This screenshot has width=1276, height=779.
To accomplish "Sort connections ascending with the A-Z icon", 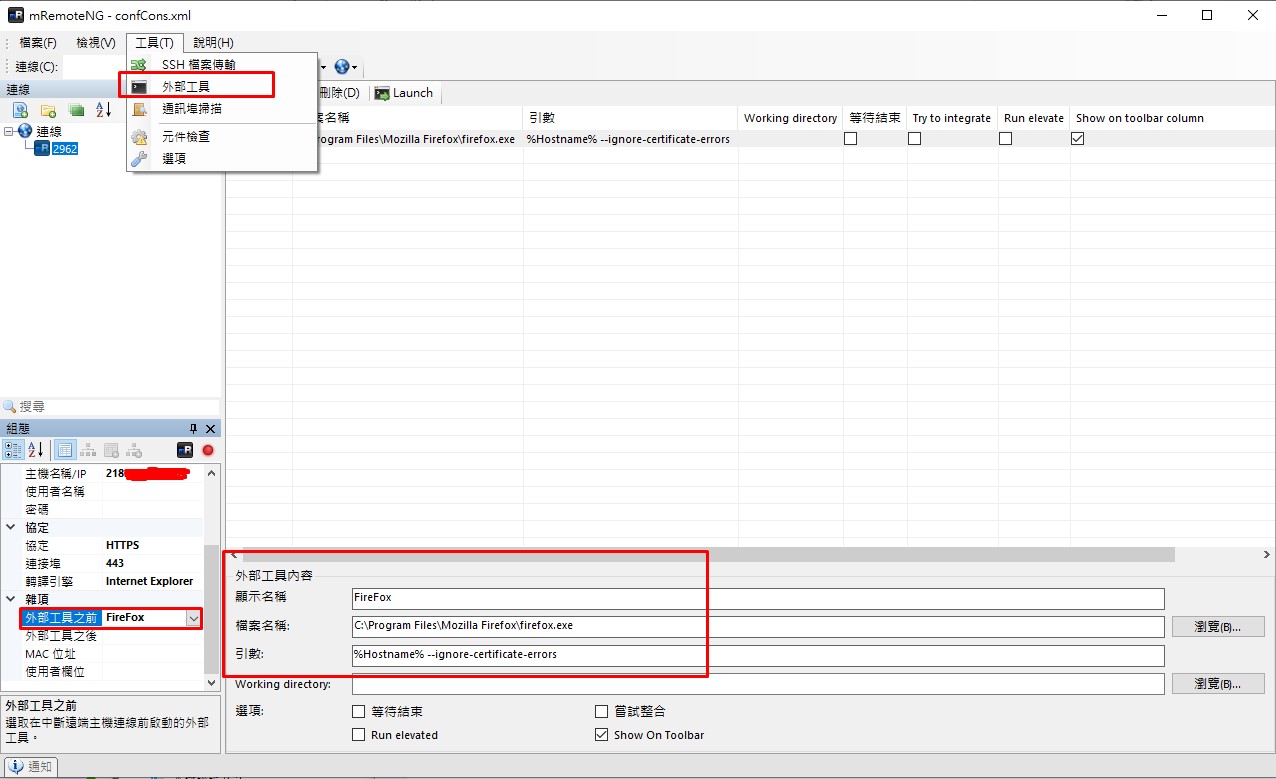I will (x=104, y=110).
